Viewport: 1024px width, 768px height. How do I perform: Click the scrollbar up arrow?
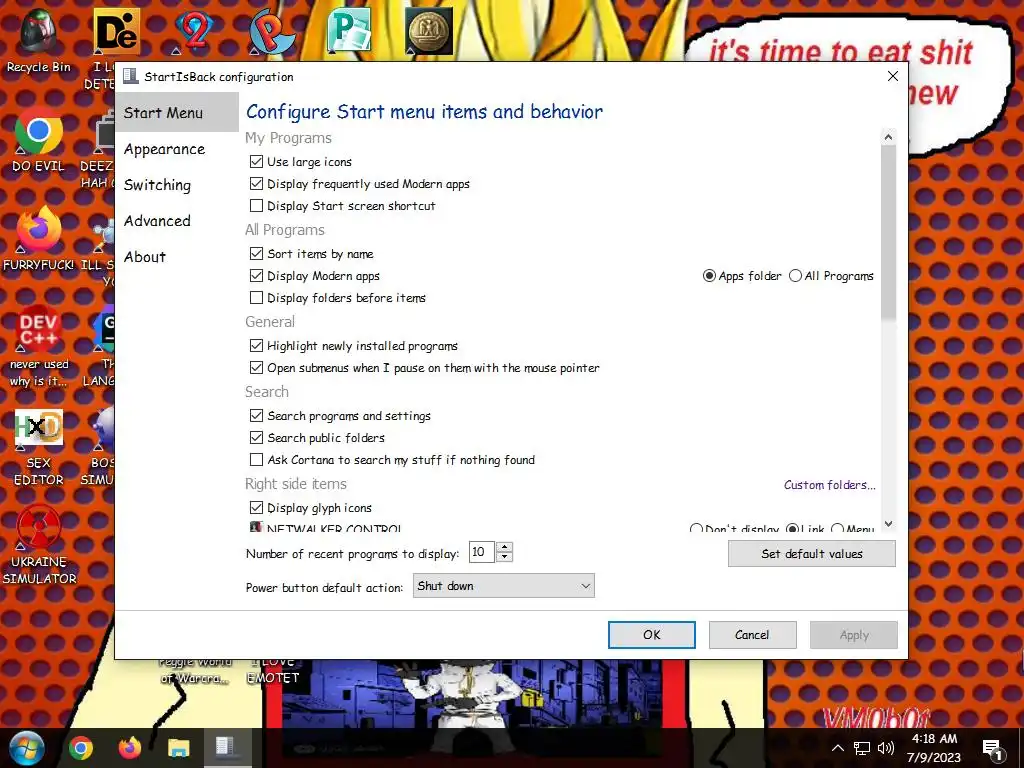(888, 136)
